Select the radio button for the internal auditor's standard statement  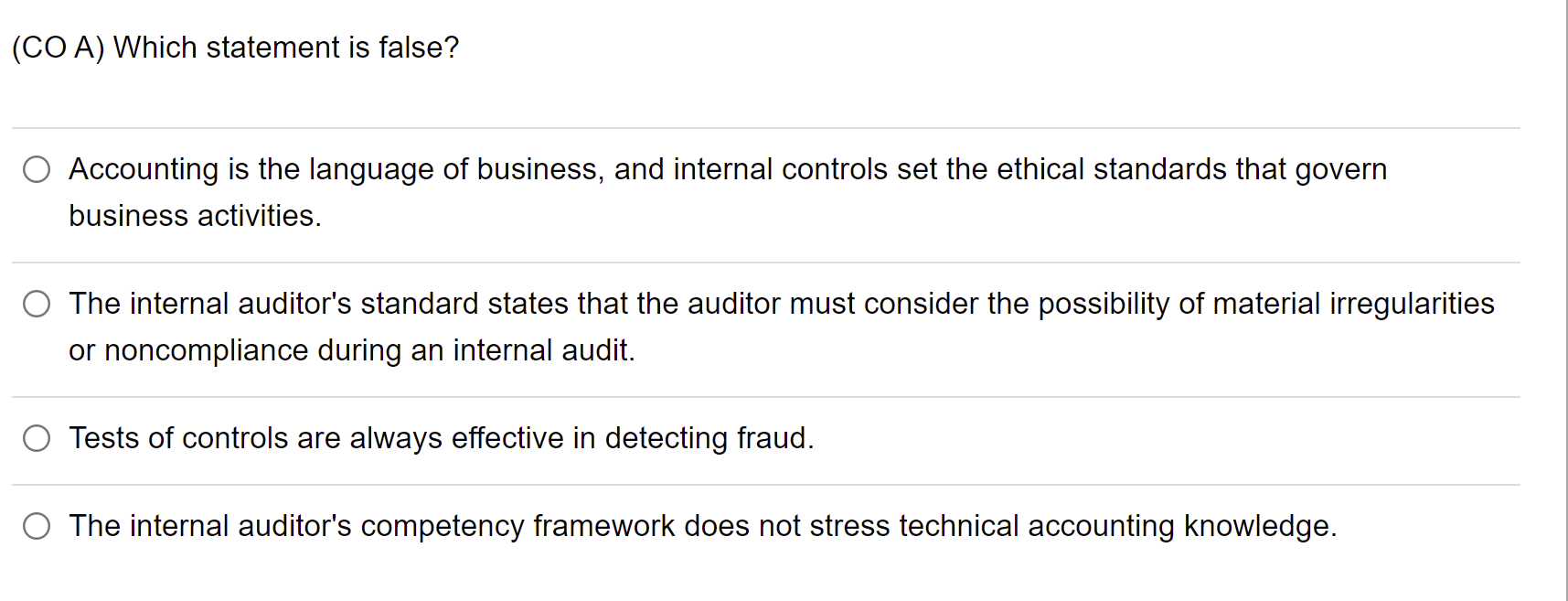[37, 304]
